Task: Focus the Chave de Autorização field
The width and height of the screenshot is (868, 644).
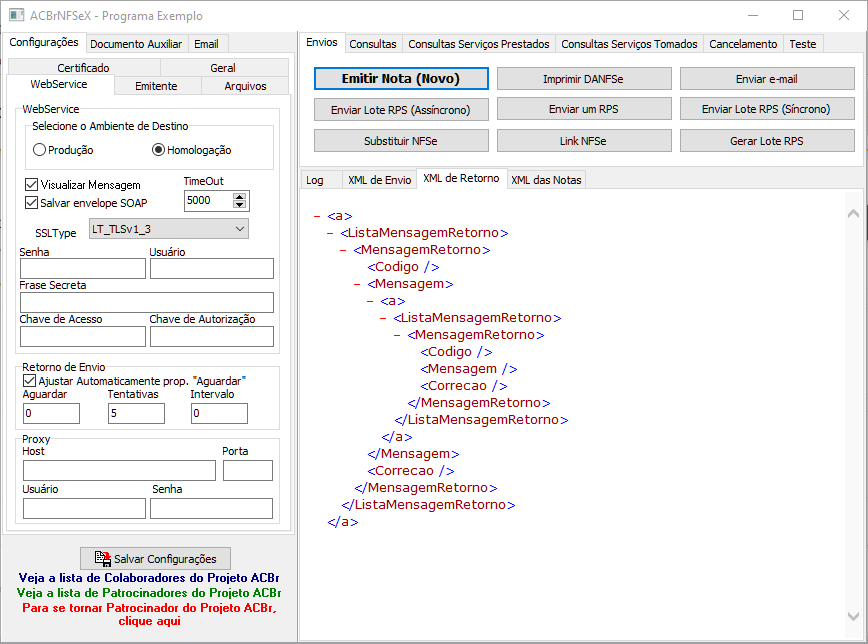Action: [x=212, y=336]
